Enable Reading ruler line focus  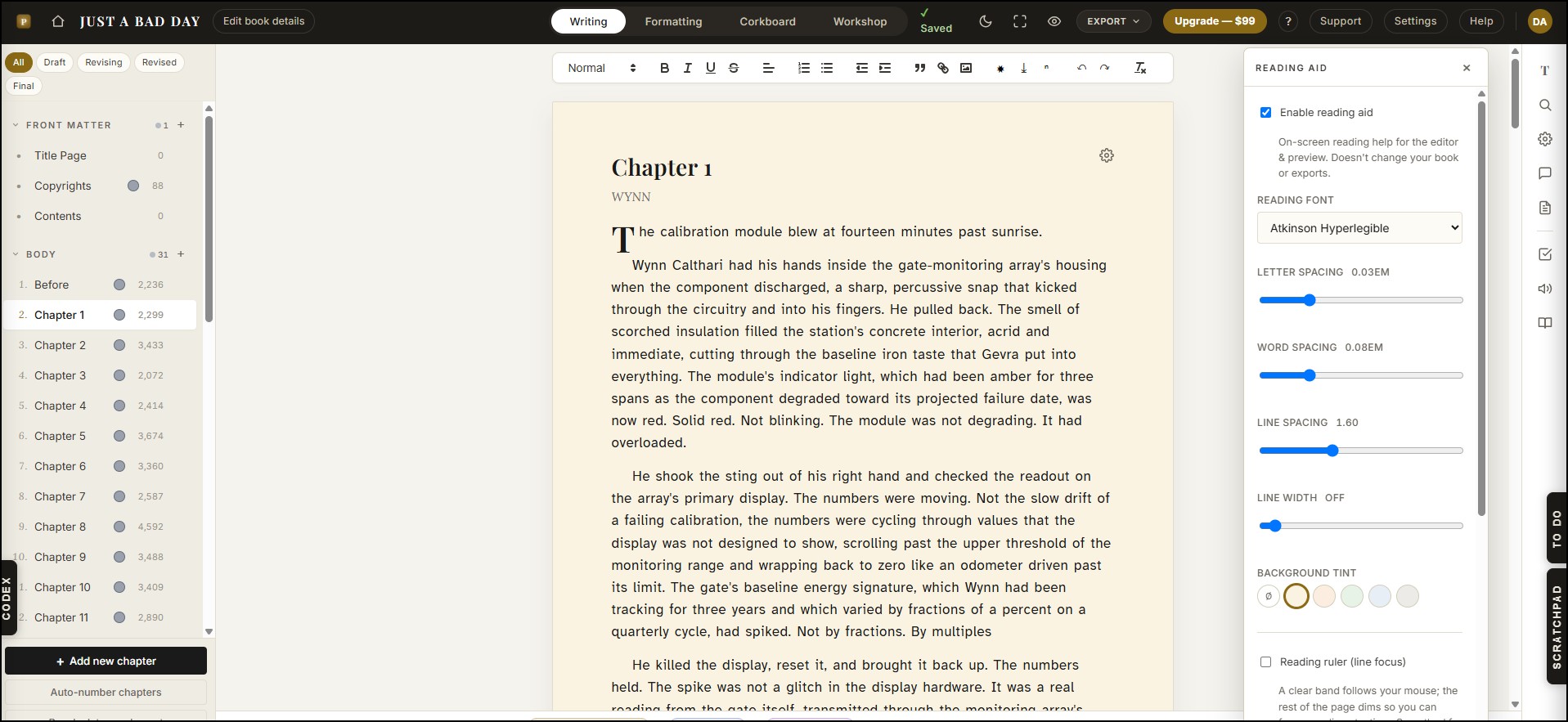click(x=1265, y=661)
